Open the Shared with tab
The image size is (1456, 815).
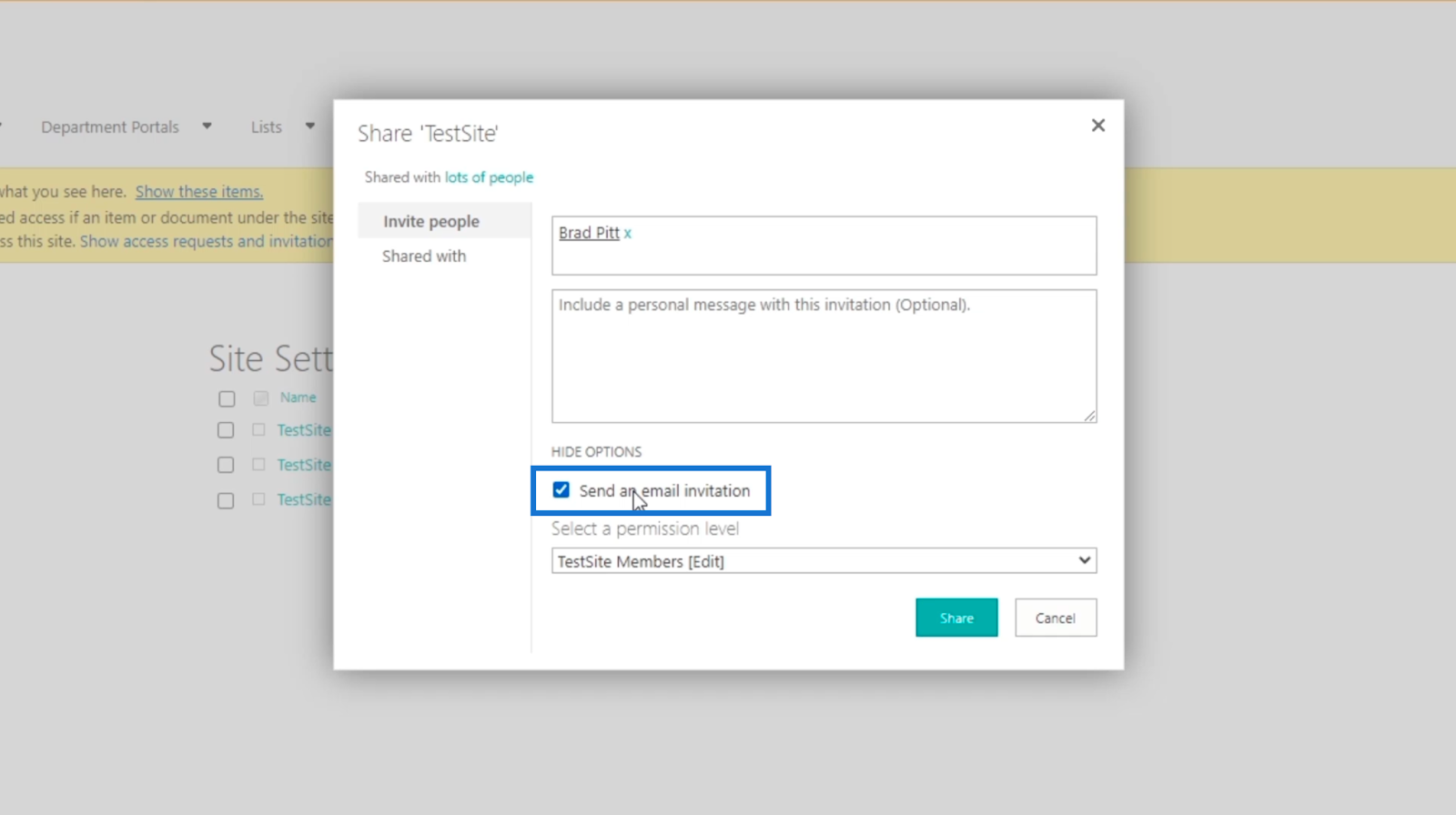(x=424, y=257)
